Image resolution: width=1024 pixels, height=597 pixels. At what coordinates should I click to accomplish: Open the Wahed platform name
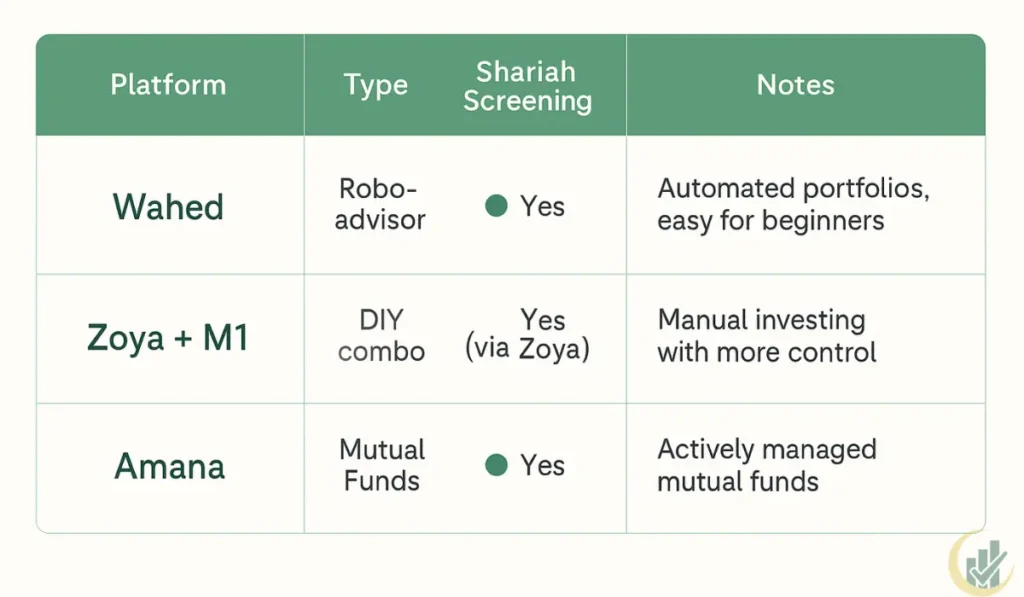(x=168, y=207)
